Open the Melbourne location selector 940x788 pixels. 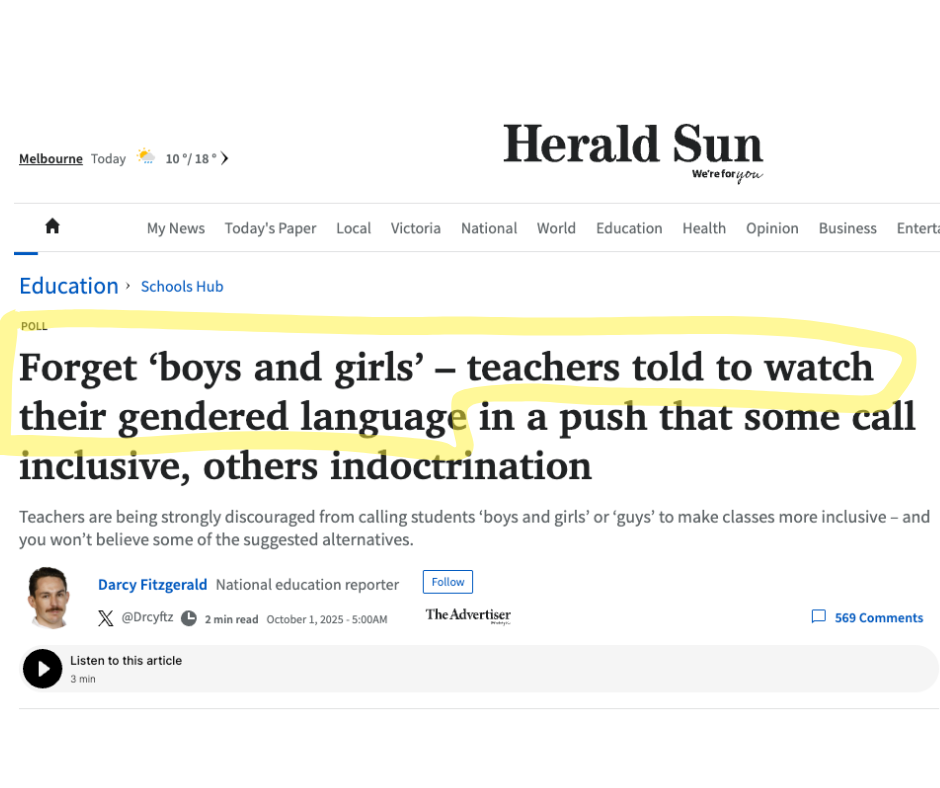point(50,158)
